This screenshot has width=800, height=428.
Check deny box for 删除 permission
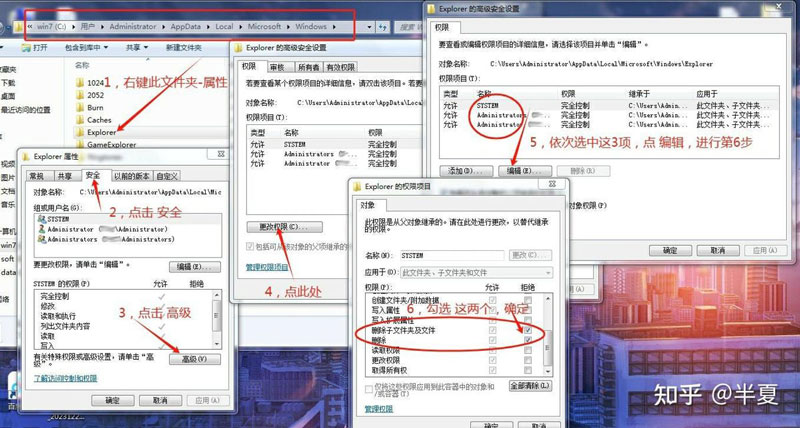click(x=528, y=340)
